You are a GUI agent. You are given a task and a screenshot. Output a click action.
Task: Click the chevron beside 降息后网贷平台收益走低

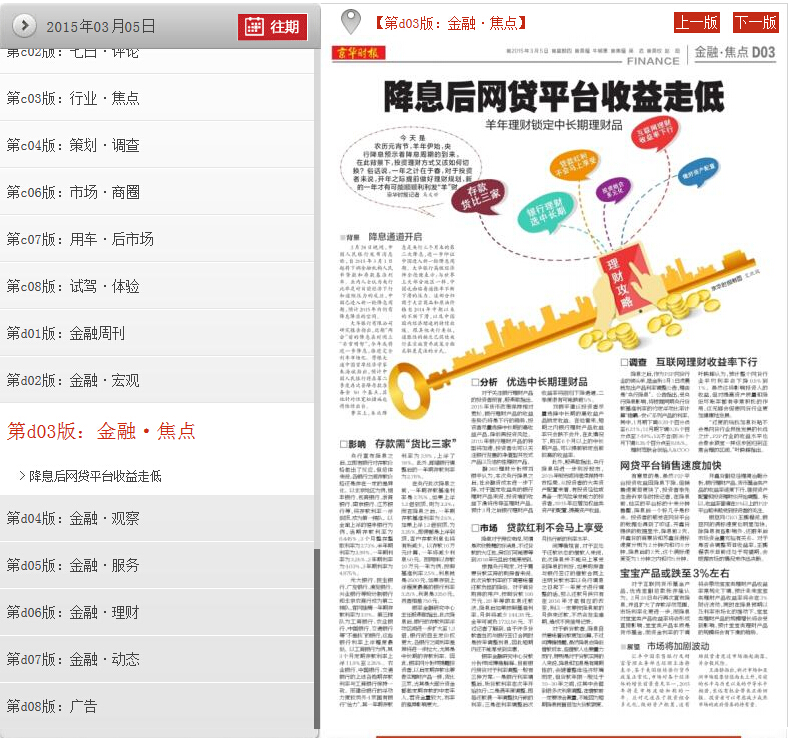point(22,476)
